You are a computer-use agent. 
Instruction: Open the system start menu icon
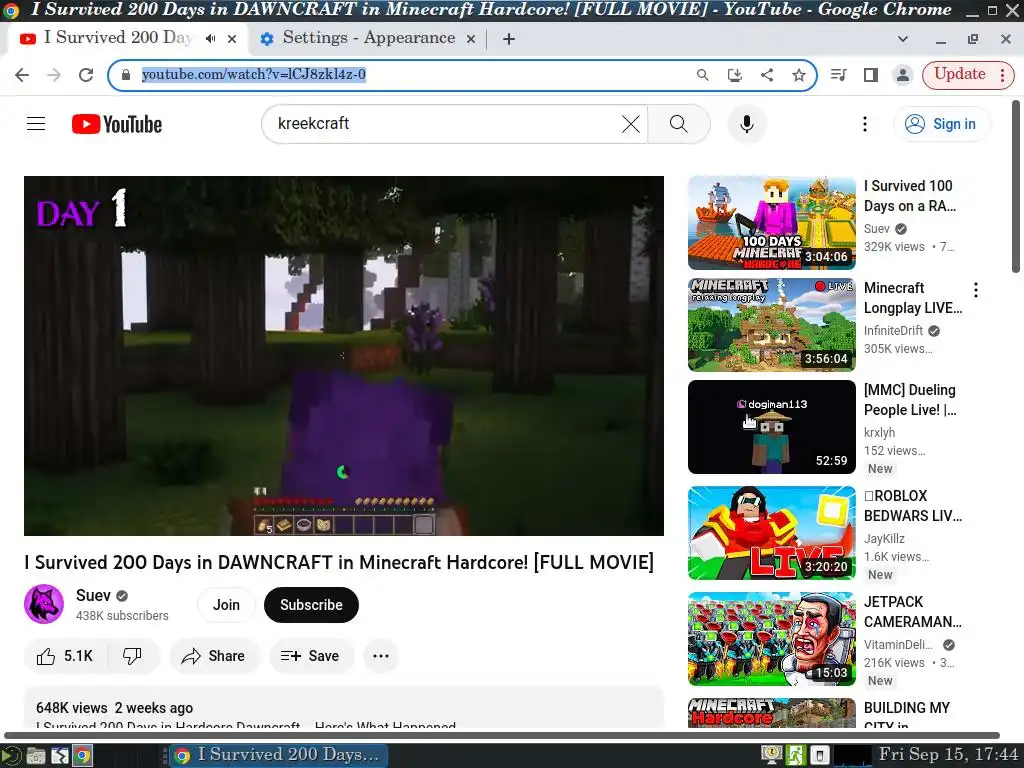point(10,756)
